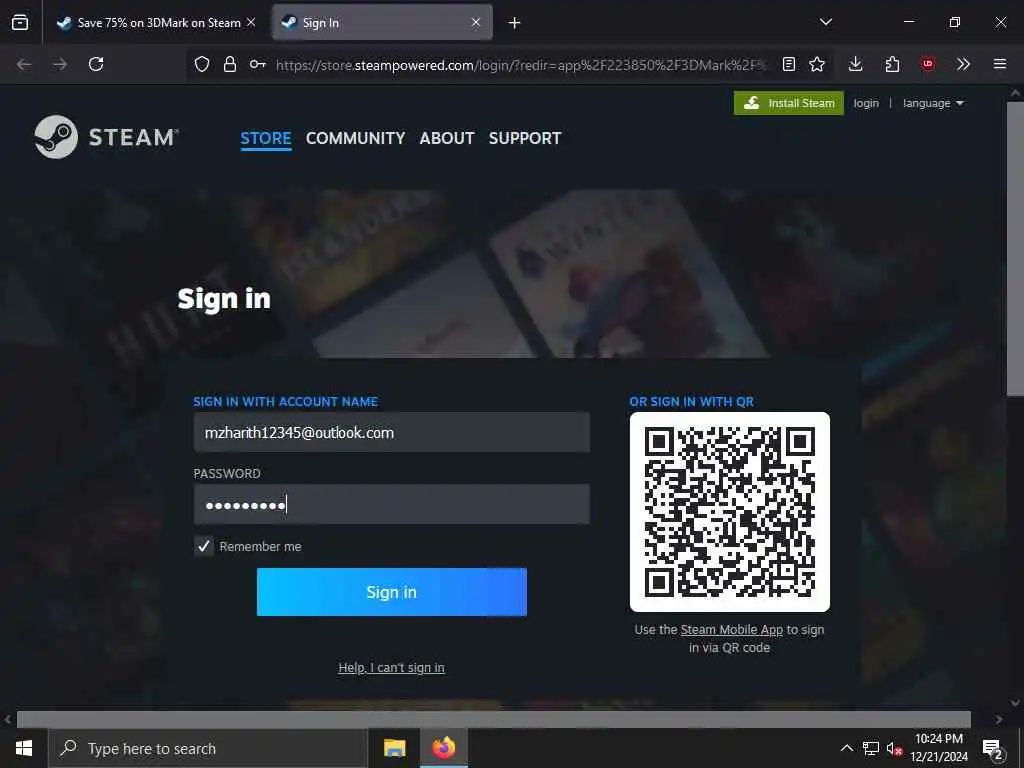The image size is (1024, 768).
Task: Click the account name input field
Action: 392,432
